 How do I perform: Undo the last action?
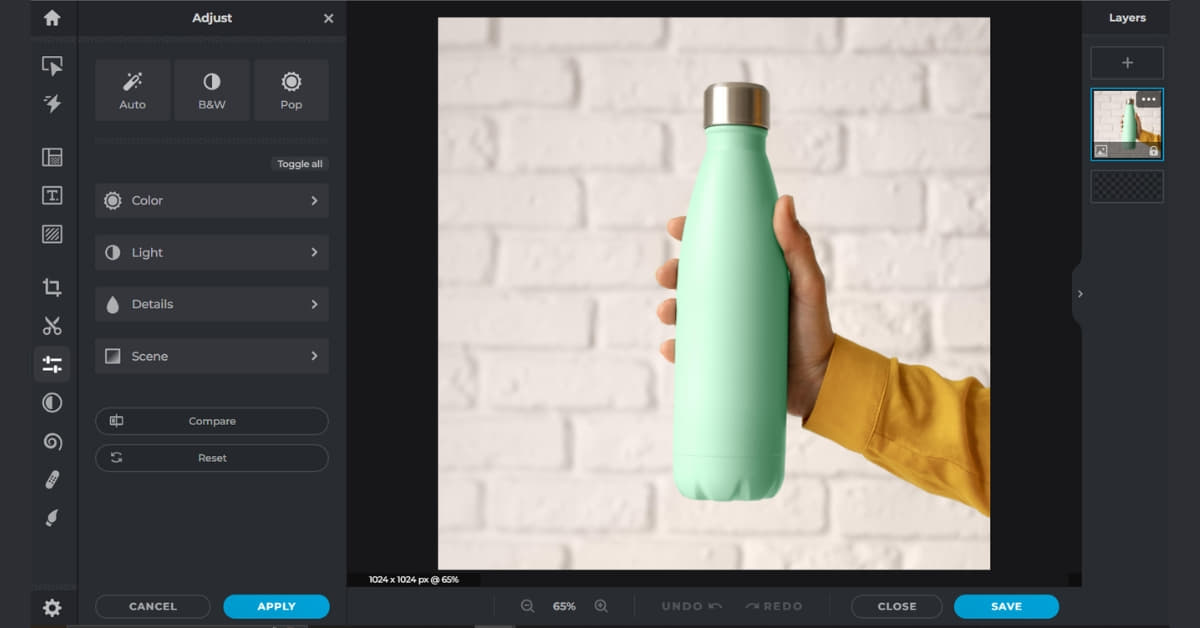[689, 606]
